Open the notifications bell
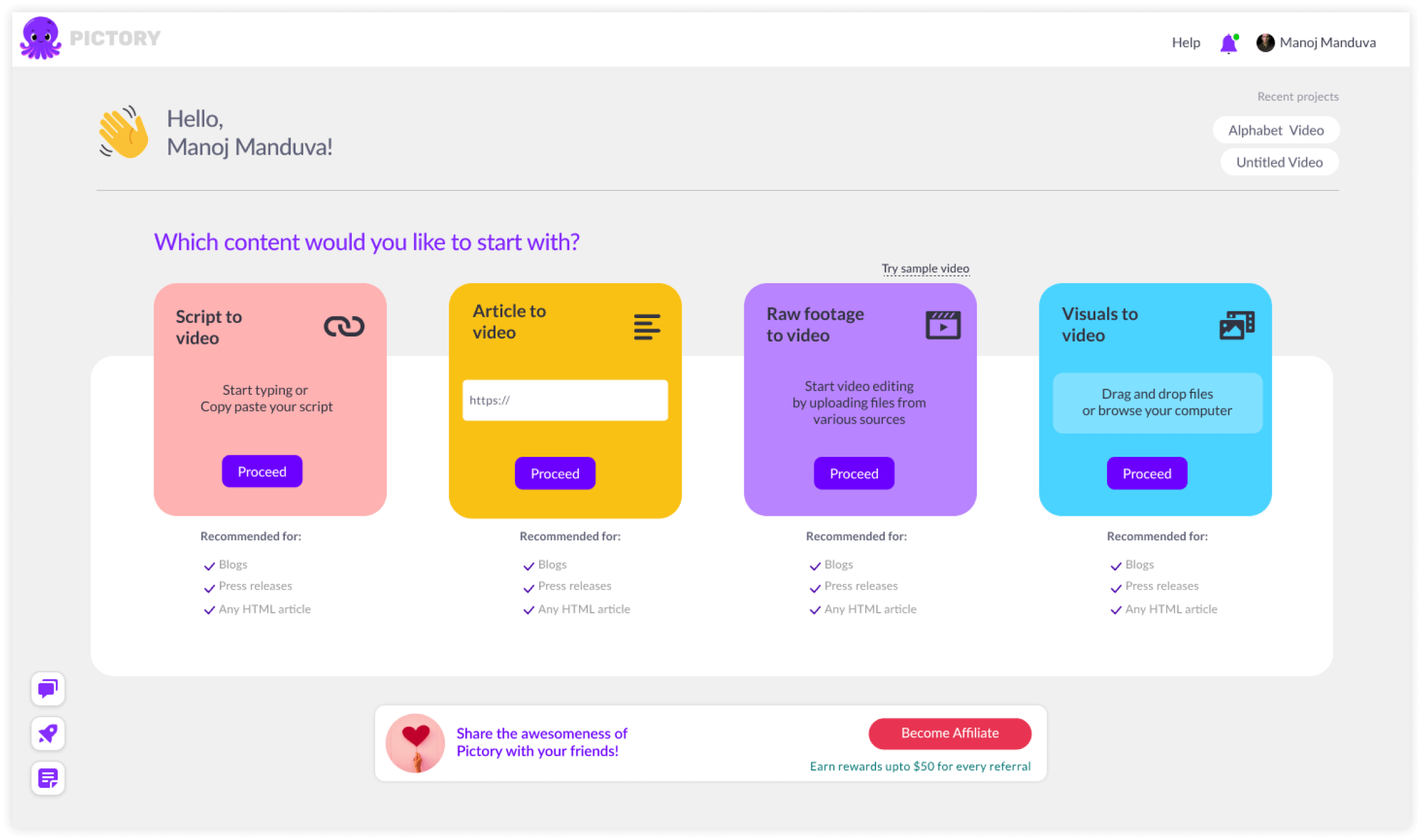The height and width of the screenshot is (840, 1422). (x=1229, y=44)
